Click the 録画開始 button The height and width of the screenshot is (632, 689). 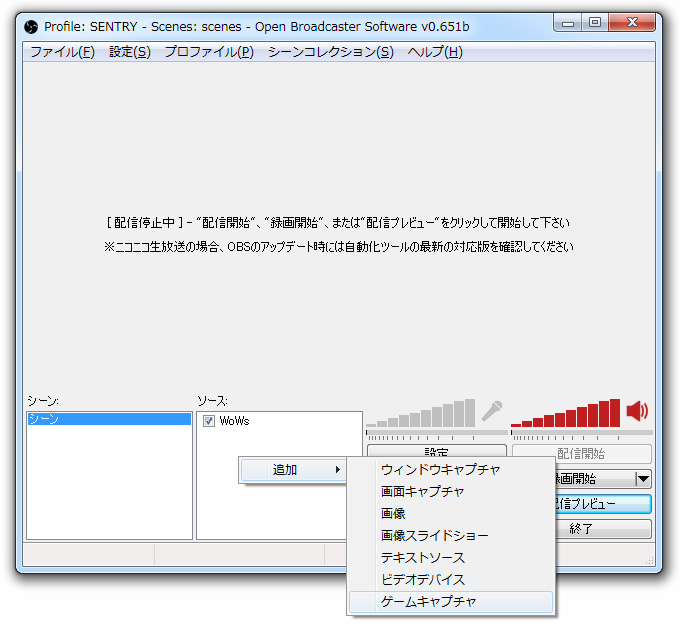[595, 479]
